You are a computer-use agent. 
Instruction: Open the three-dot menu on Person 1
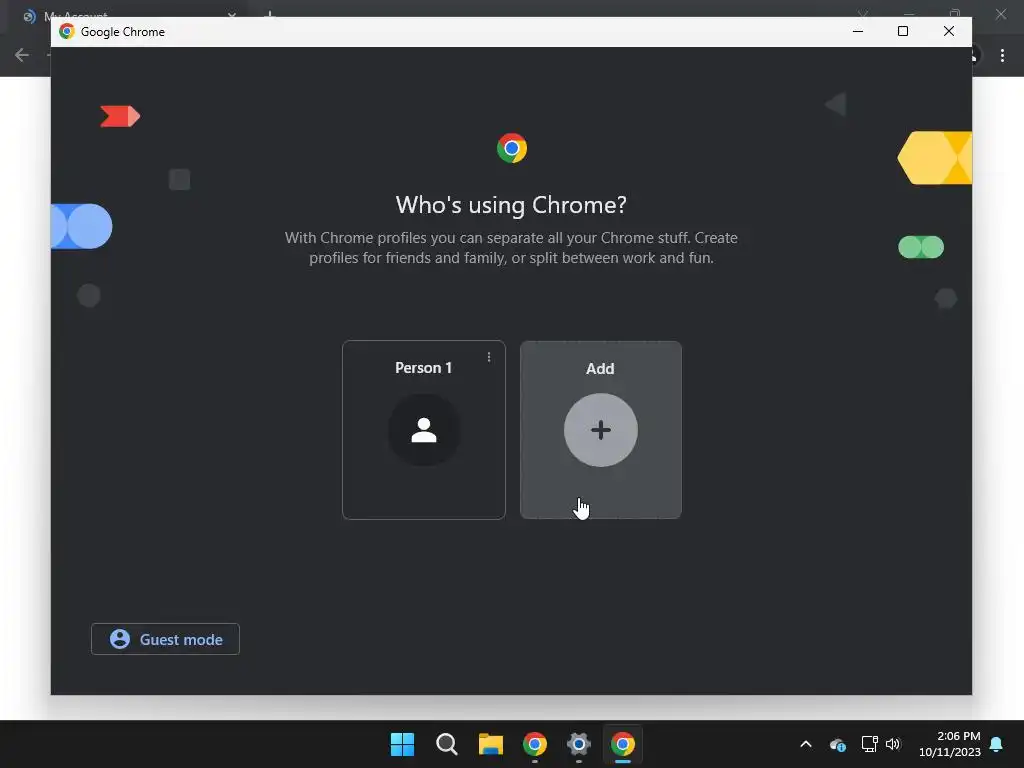488,357
